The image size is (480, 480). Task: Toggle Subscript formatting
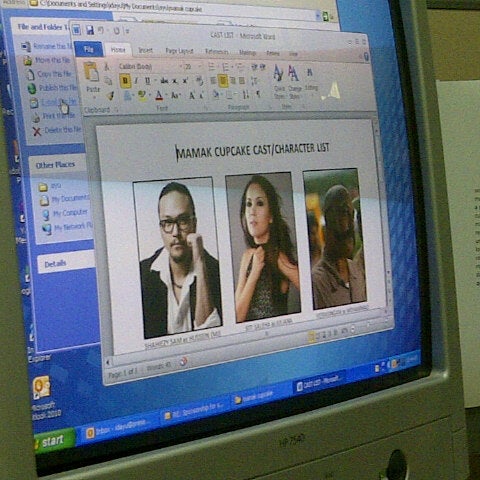click(x=175, y=81)
